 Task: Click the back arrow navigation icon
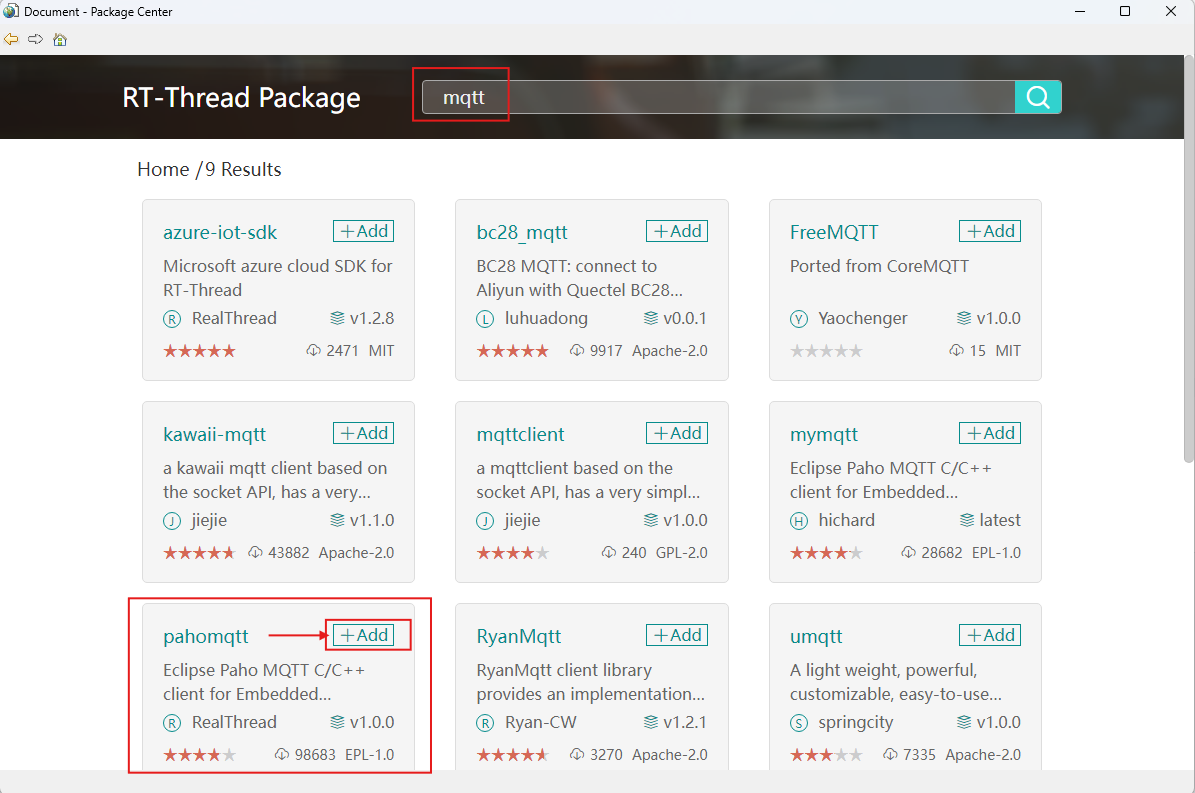click(x=11, y=39)
